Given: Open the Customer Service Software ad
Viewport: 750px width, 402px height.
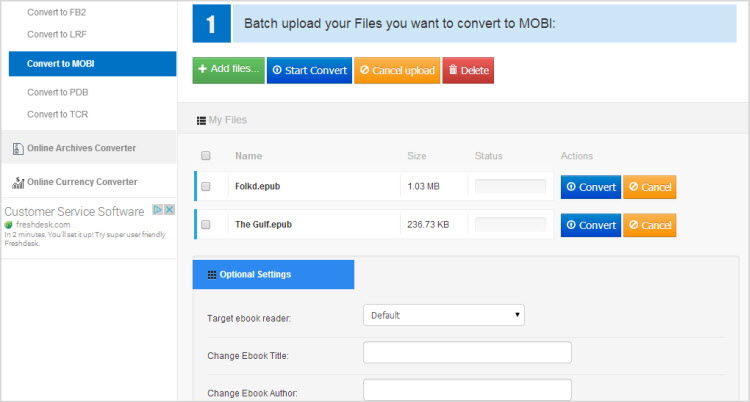Looking at the screenshot, I should (x=74, y=212).
